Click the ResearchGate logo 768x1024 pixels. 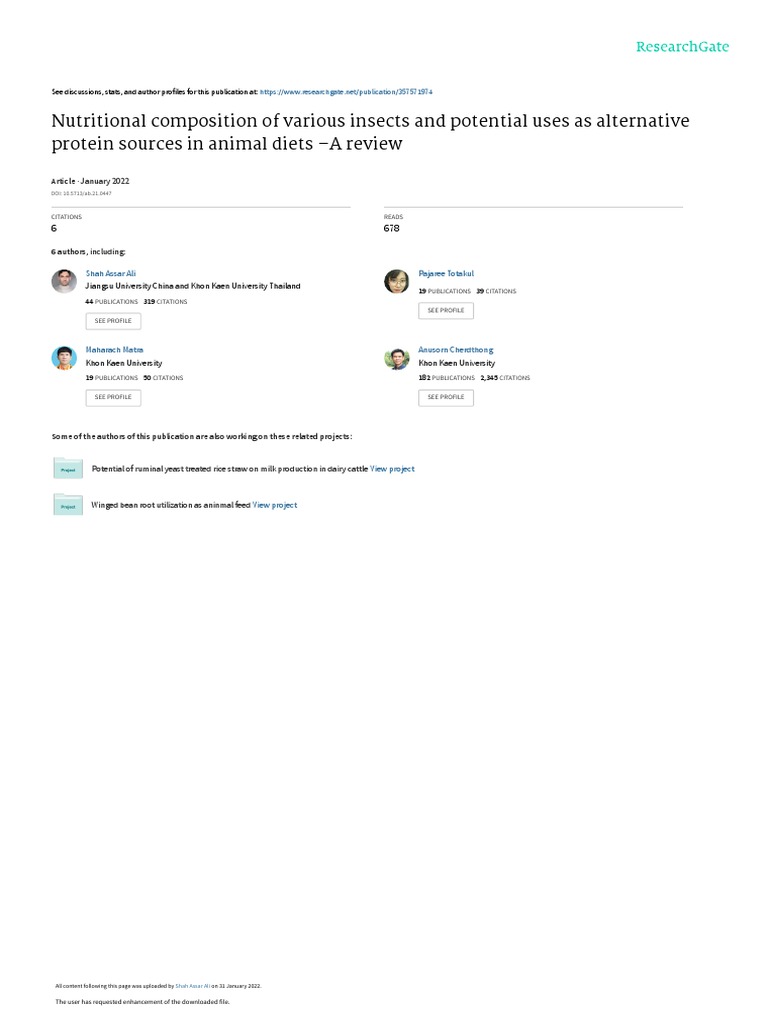[682, 47]
